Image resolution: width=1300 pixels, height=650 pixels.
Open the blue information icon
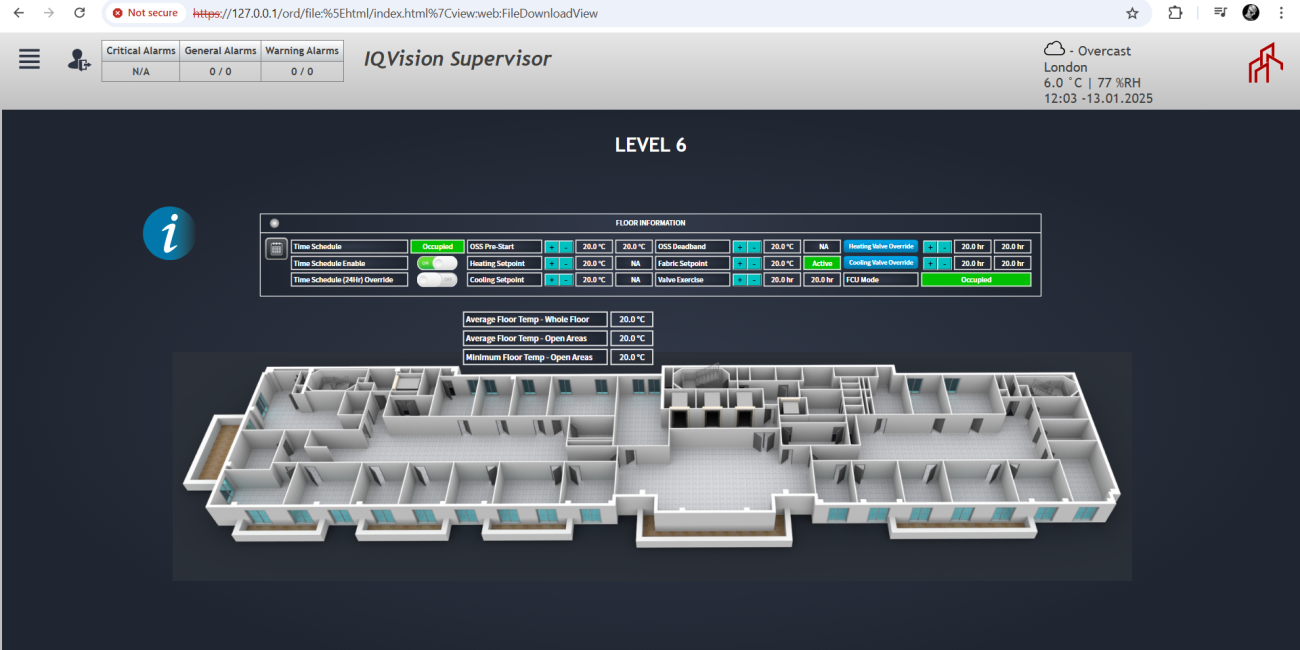coord(168,234)
